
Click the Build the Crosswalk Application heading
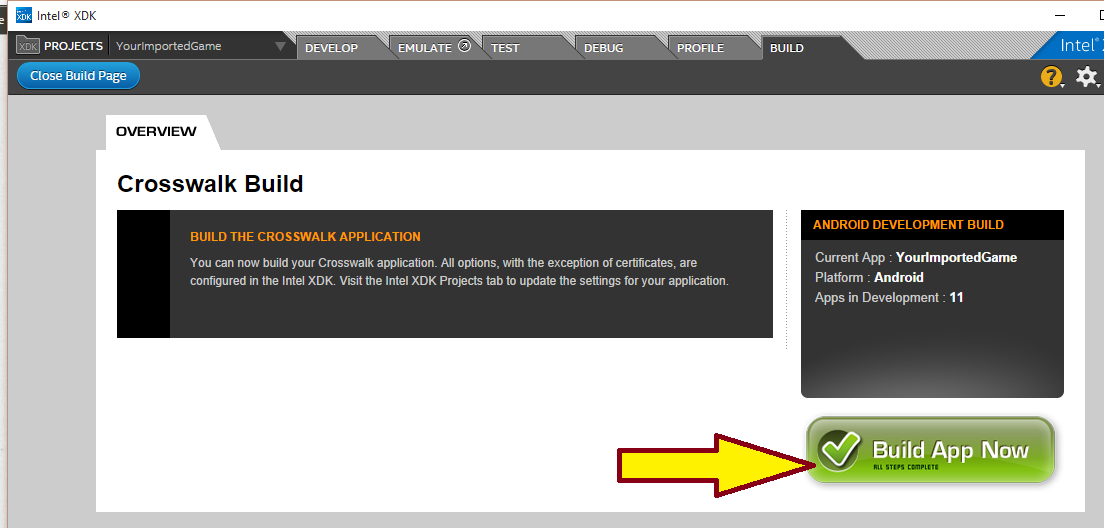click(305, 237)
